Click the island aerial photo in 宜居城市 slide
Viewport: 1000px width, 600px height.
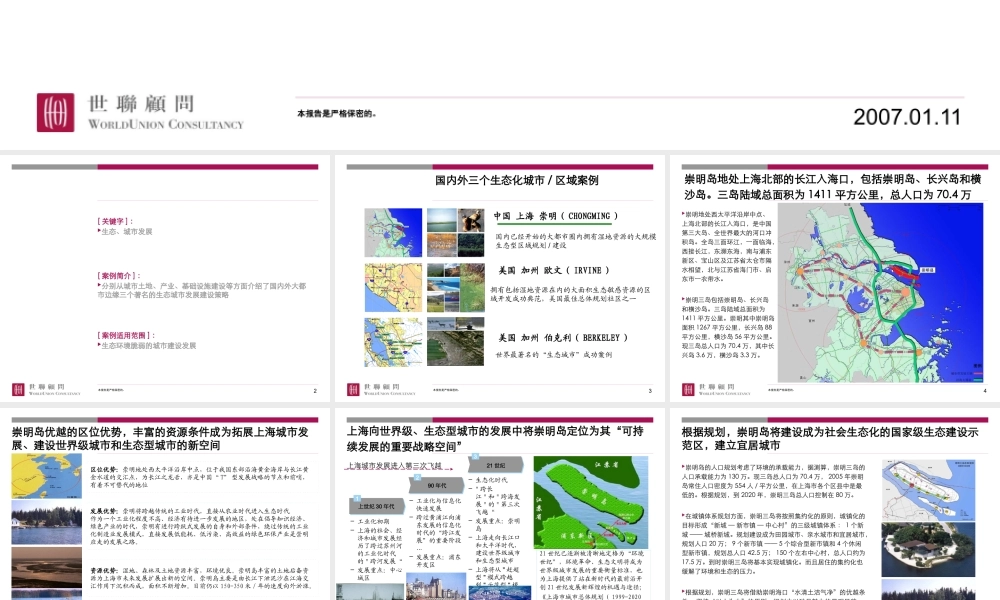[928, 549]
